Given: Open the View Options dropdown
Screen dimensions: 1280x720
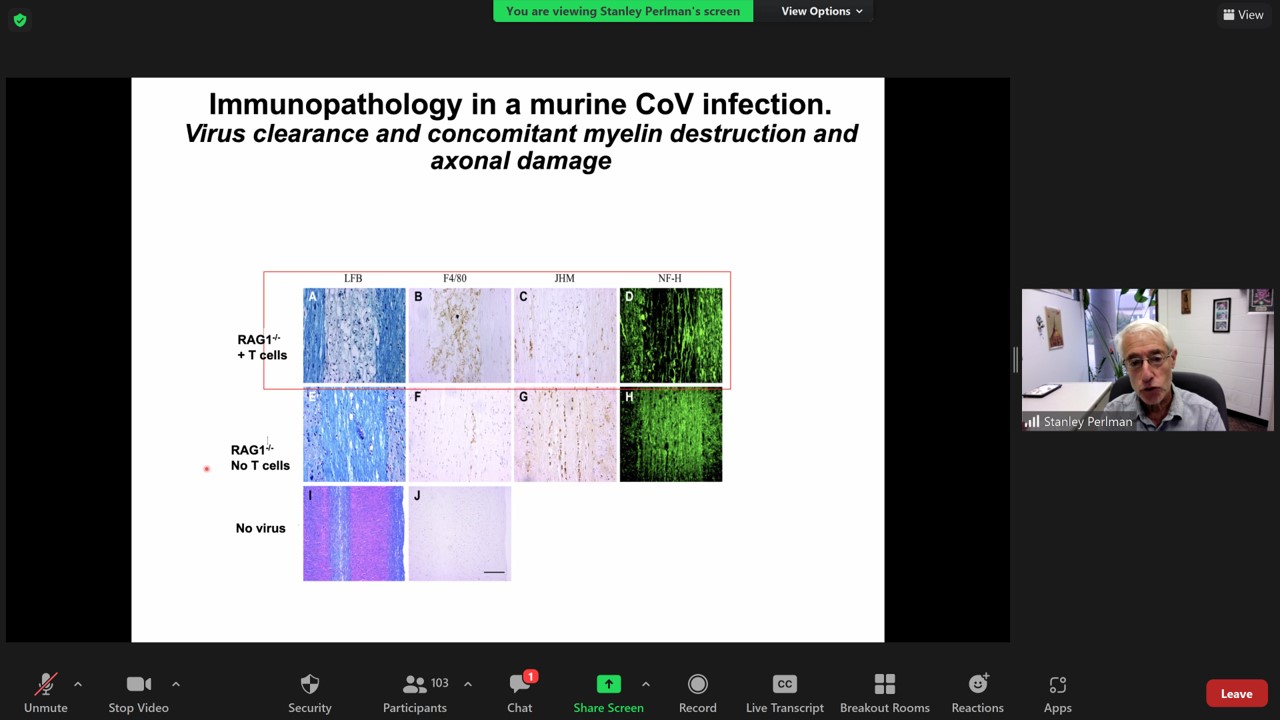Looking at the screenshot, I should (821, 11).
